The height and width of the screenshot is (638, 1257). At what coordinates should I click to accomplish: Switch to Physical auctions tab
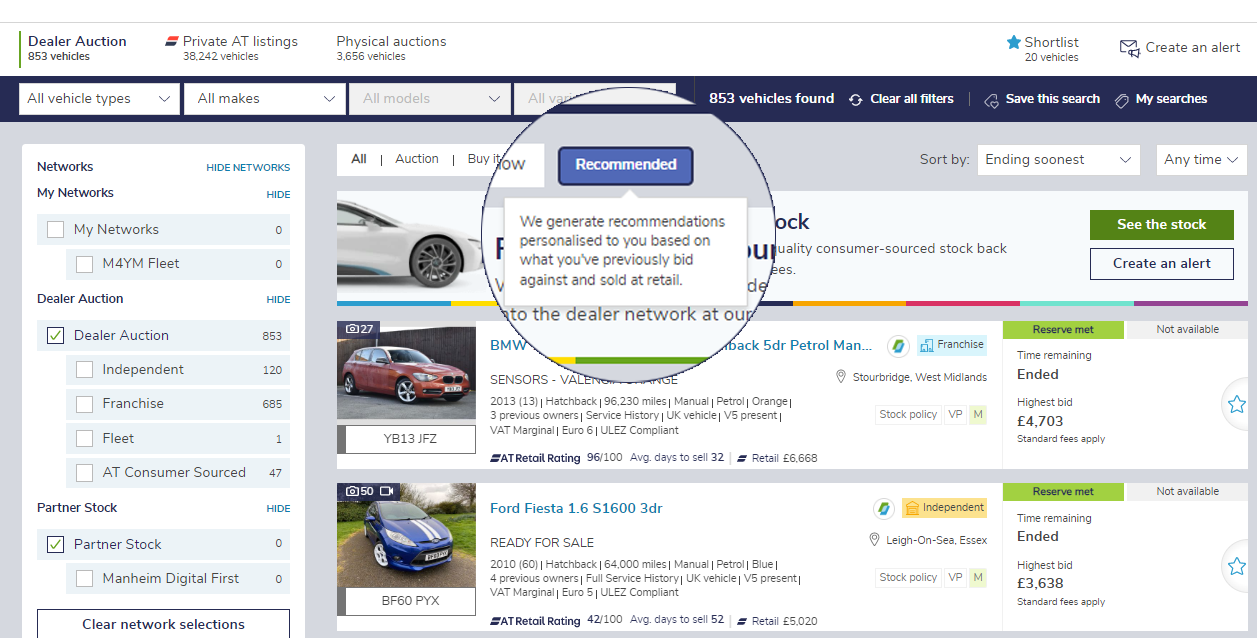pyautogui.click(x=391, y=48)
